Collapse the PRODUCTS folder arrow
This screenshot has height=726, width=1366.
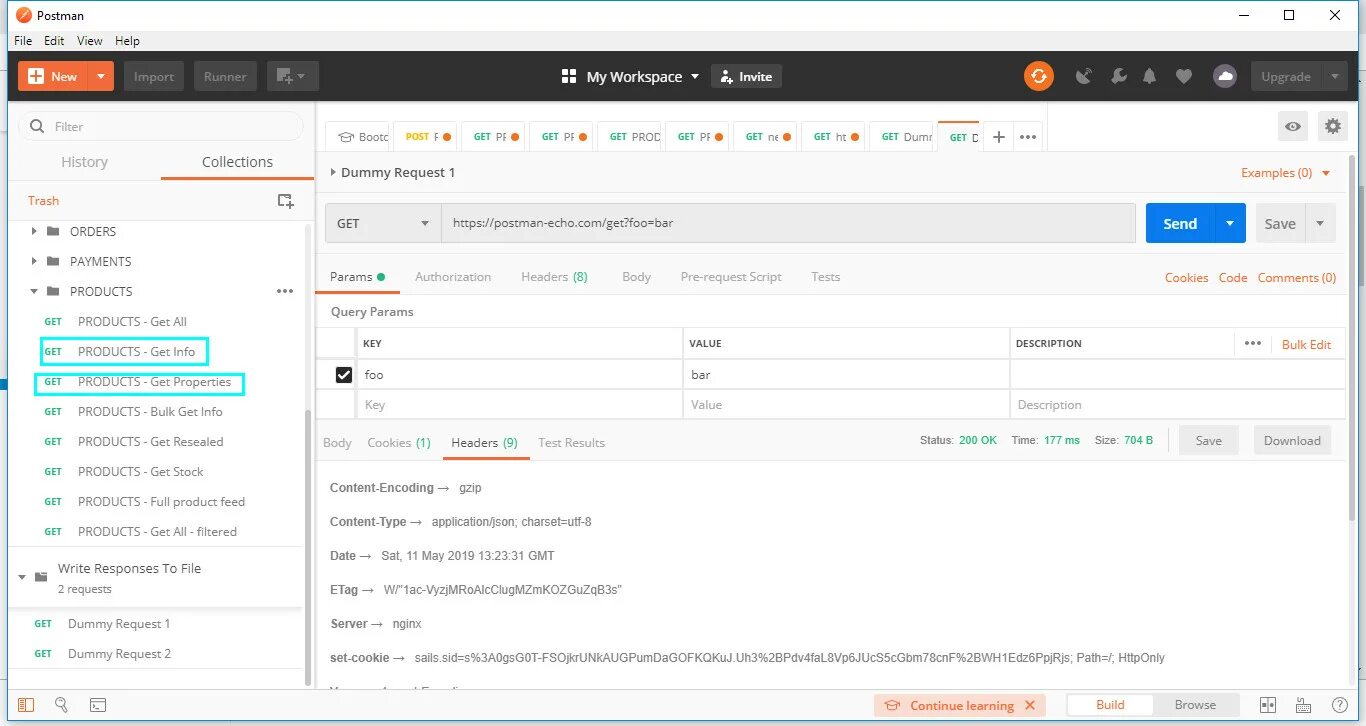pos(34,291)
